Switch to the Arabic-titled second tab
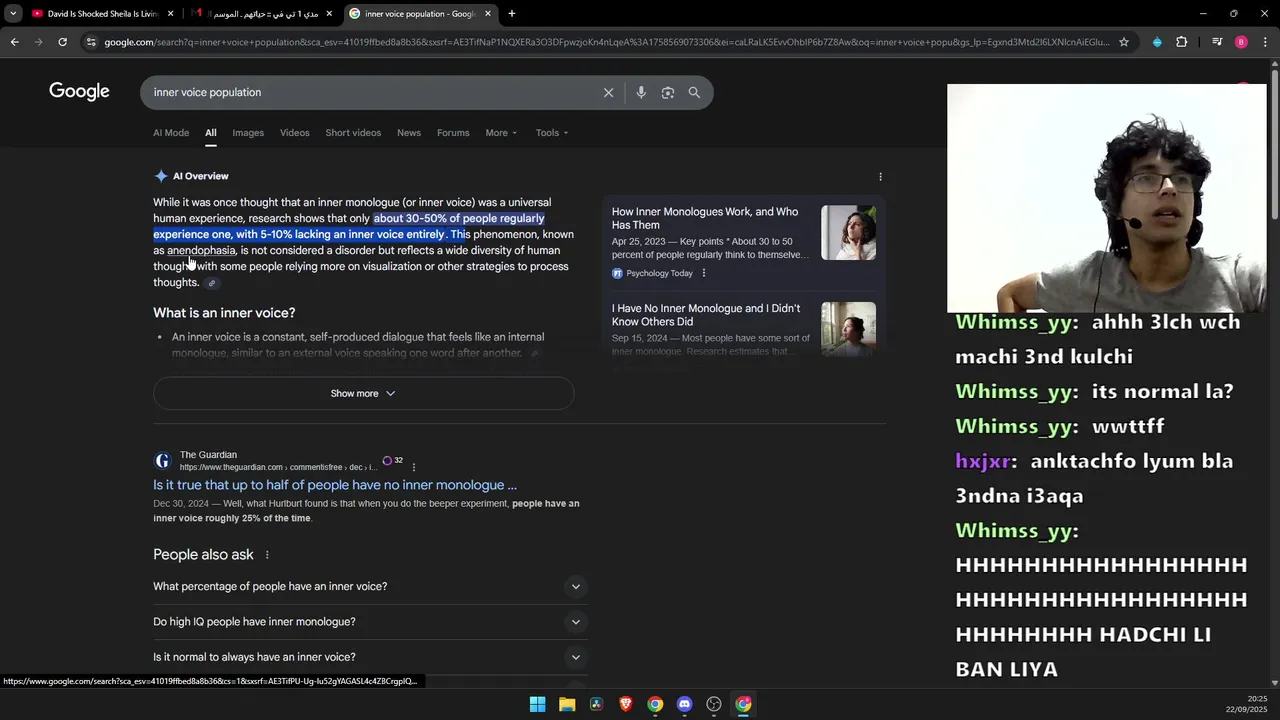Viewport: 1280px width, 720px height. pyautogui.click(x=264, y=14)
